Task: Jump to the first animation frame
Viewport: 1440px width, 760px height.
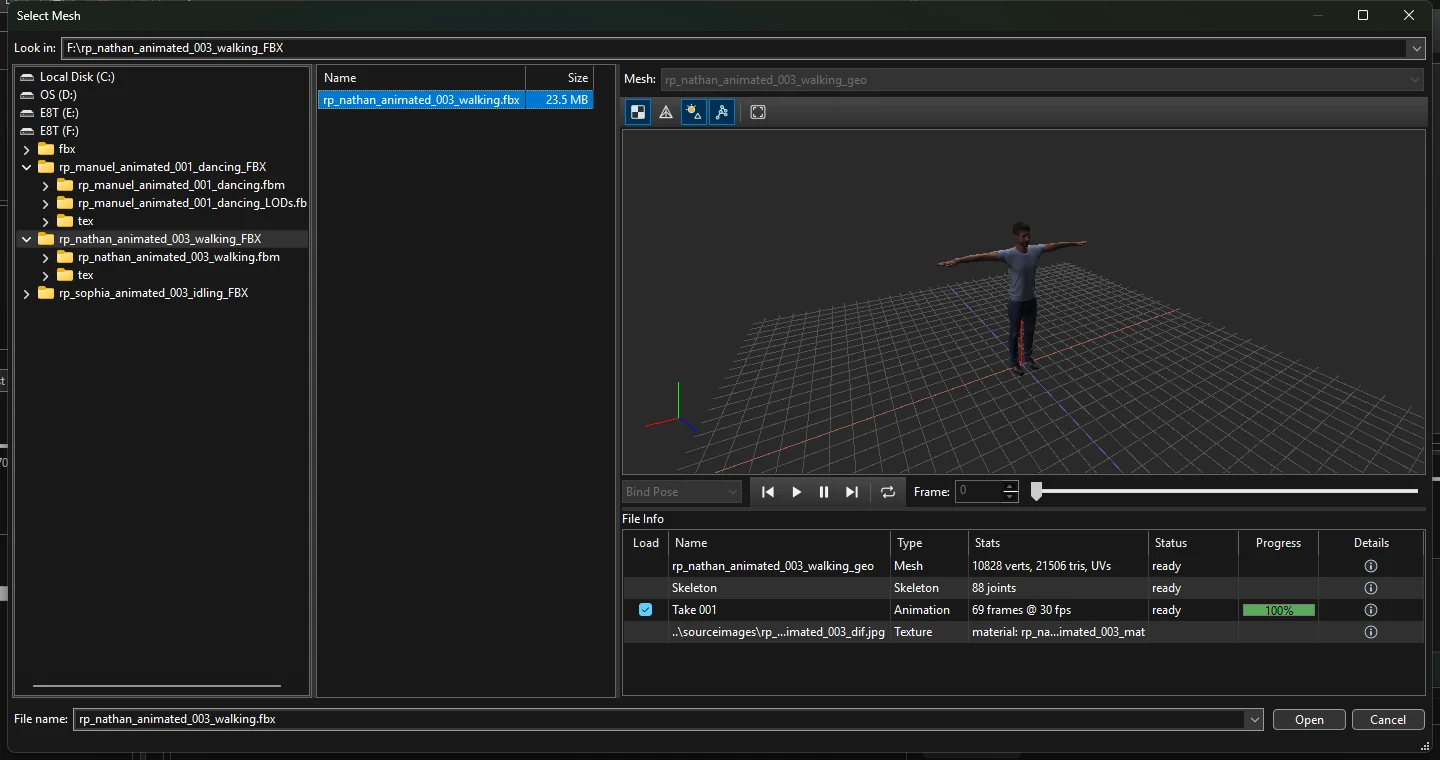Action: tap(768, 492)
